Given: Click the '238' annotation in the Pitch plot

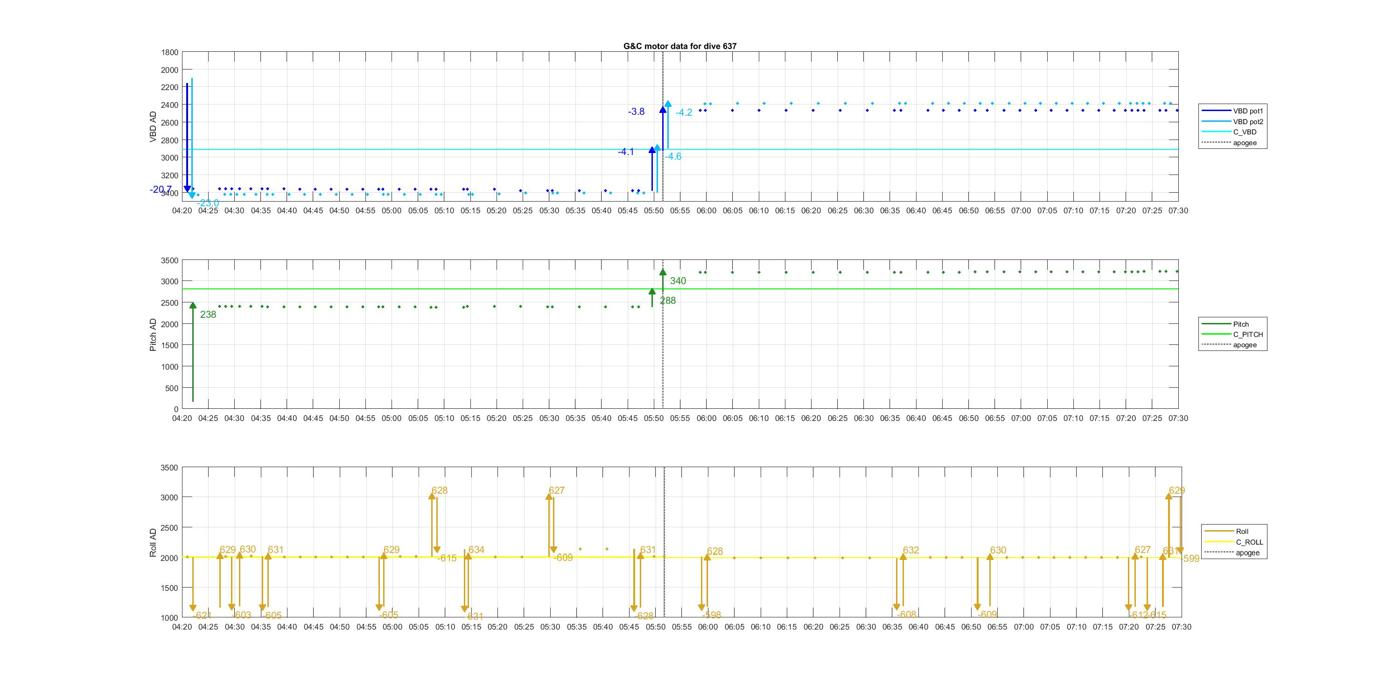Looking at the screenshot, I should click(x=208, y=315).
